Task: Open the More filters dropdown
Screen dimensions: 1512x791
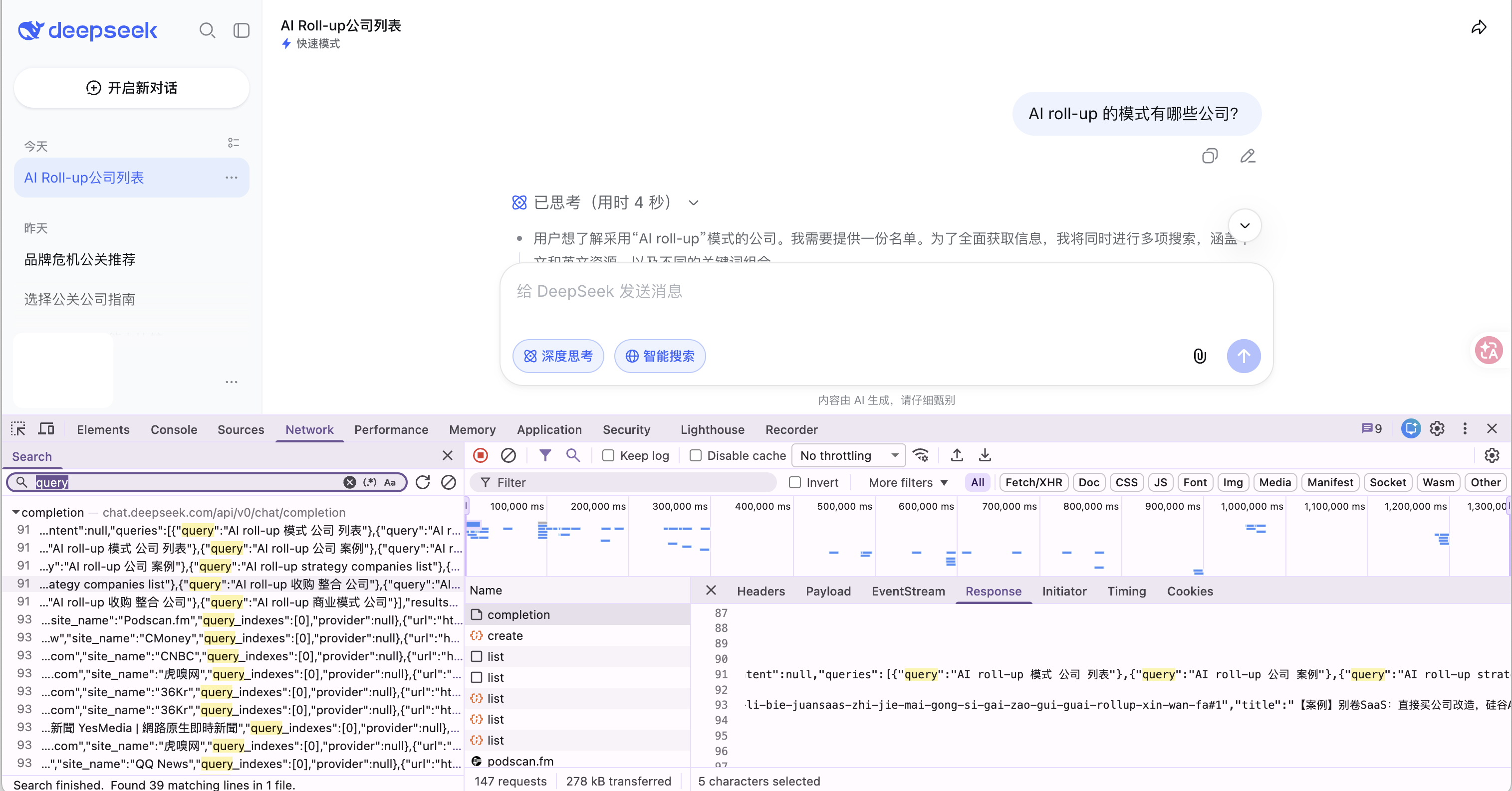Action: (908, 483)
